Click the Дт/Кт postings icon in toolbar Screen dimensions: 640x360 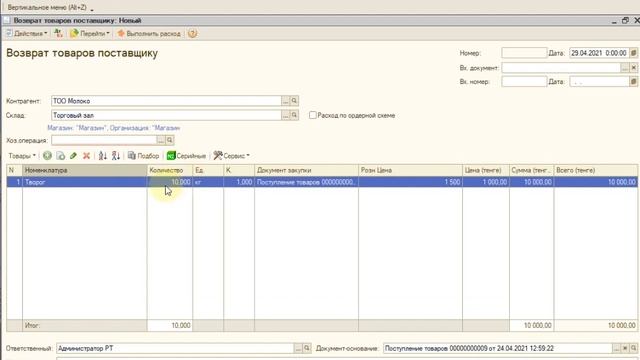59,33
